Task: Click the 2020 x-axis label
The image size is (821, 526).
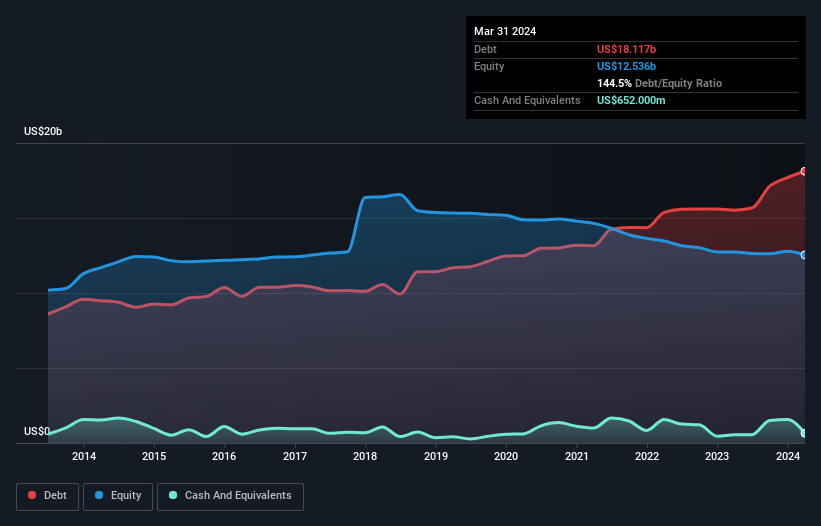Action: [x=506, y=456]
